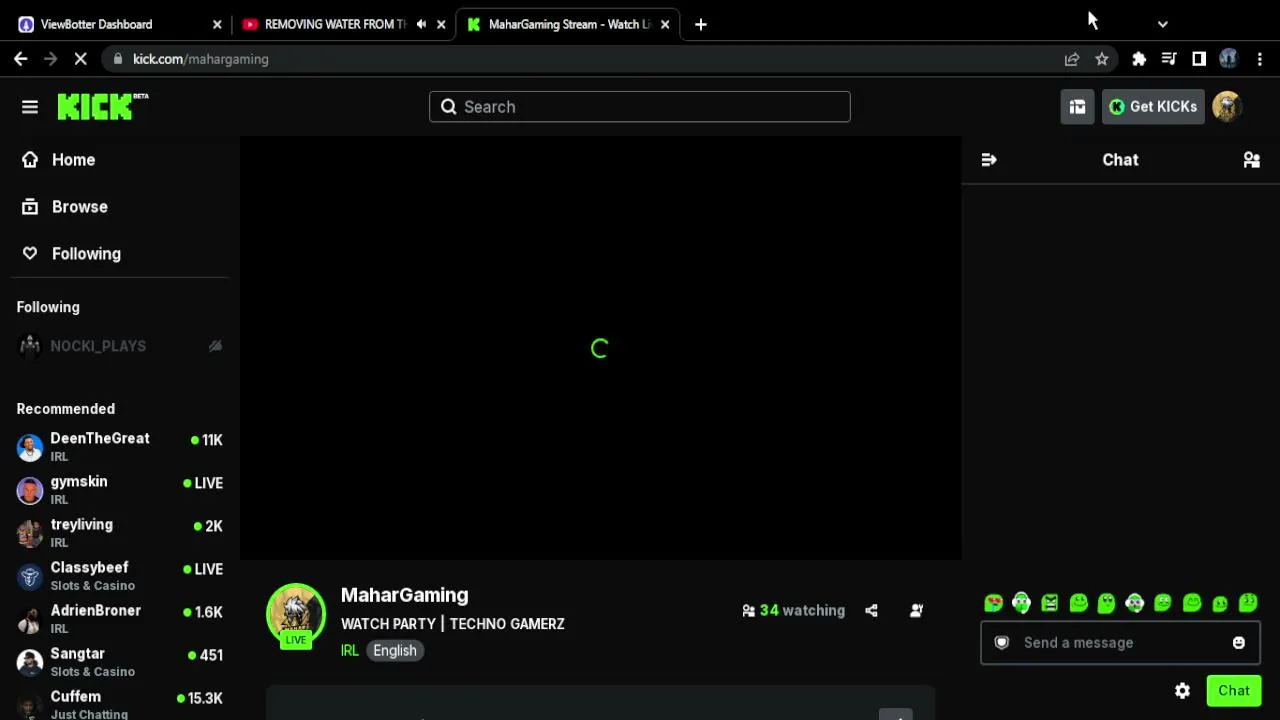Bookmark this page with the star

pyautogui.click(x=1102, y=59)
